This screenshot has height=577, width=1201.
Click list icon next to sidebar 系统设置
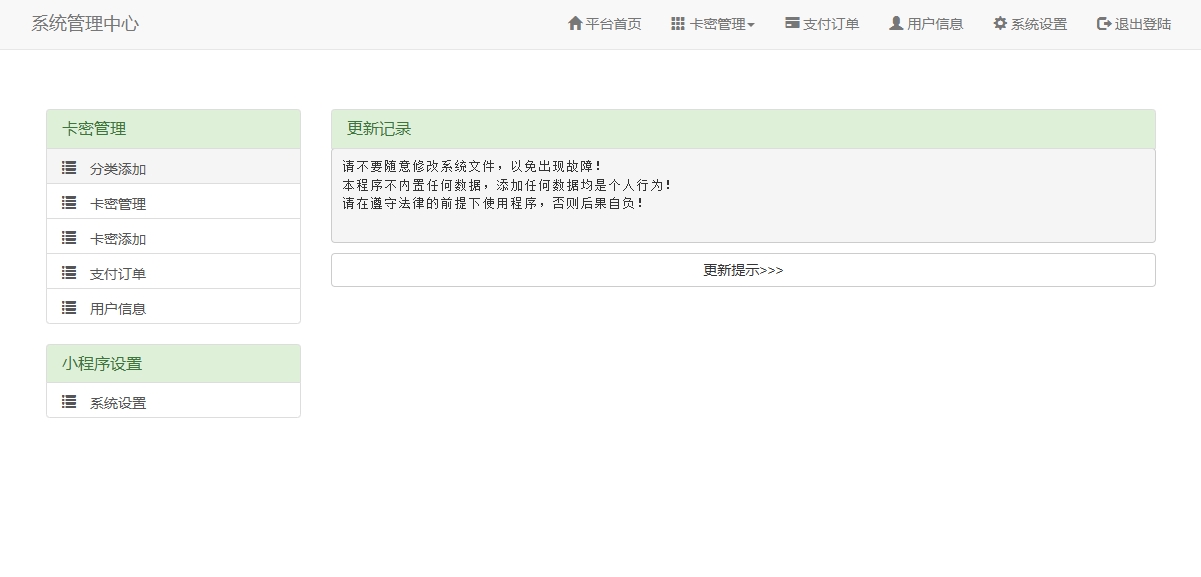click(x=69, y=401)
